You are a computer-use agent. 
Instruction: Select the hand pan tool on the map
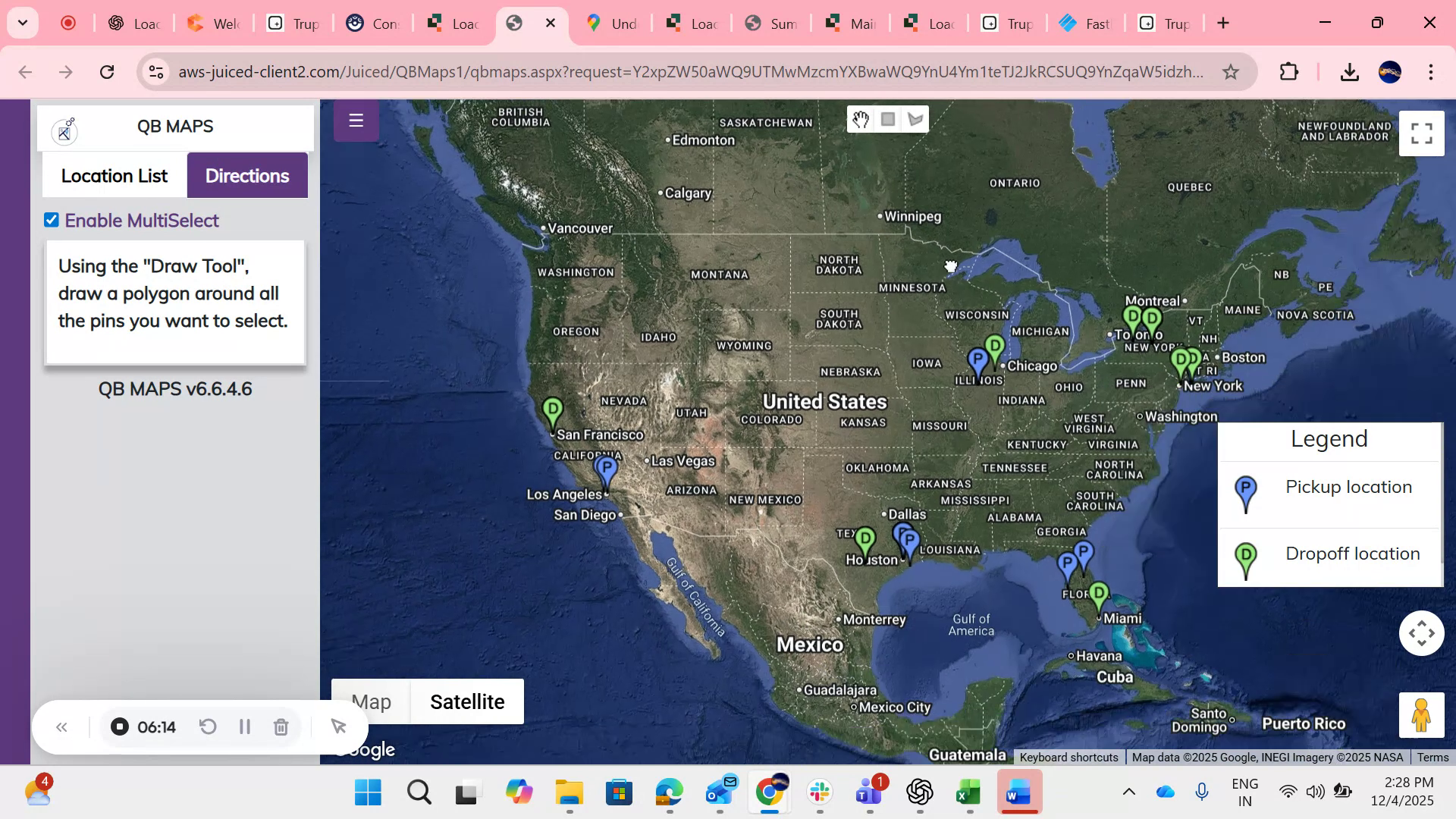coord(861,119)
